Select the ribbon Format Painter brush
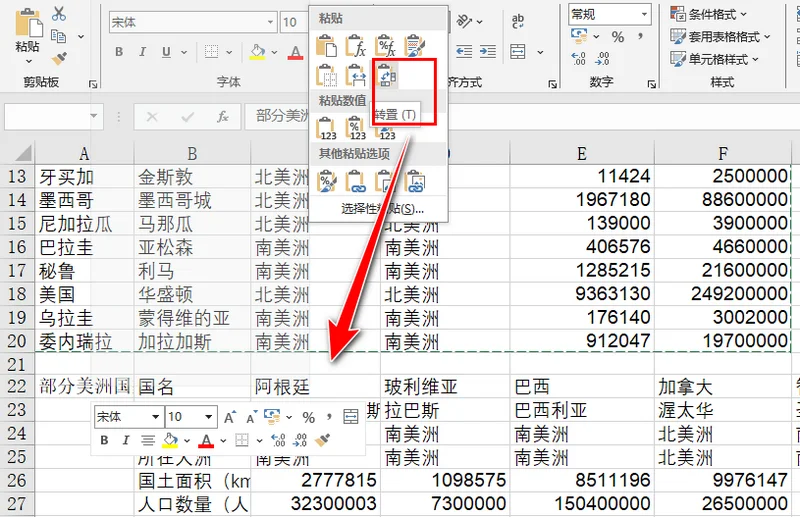 [59, 59]
